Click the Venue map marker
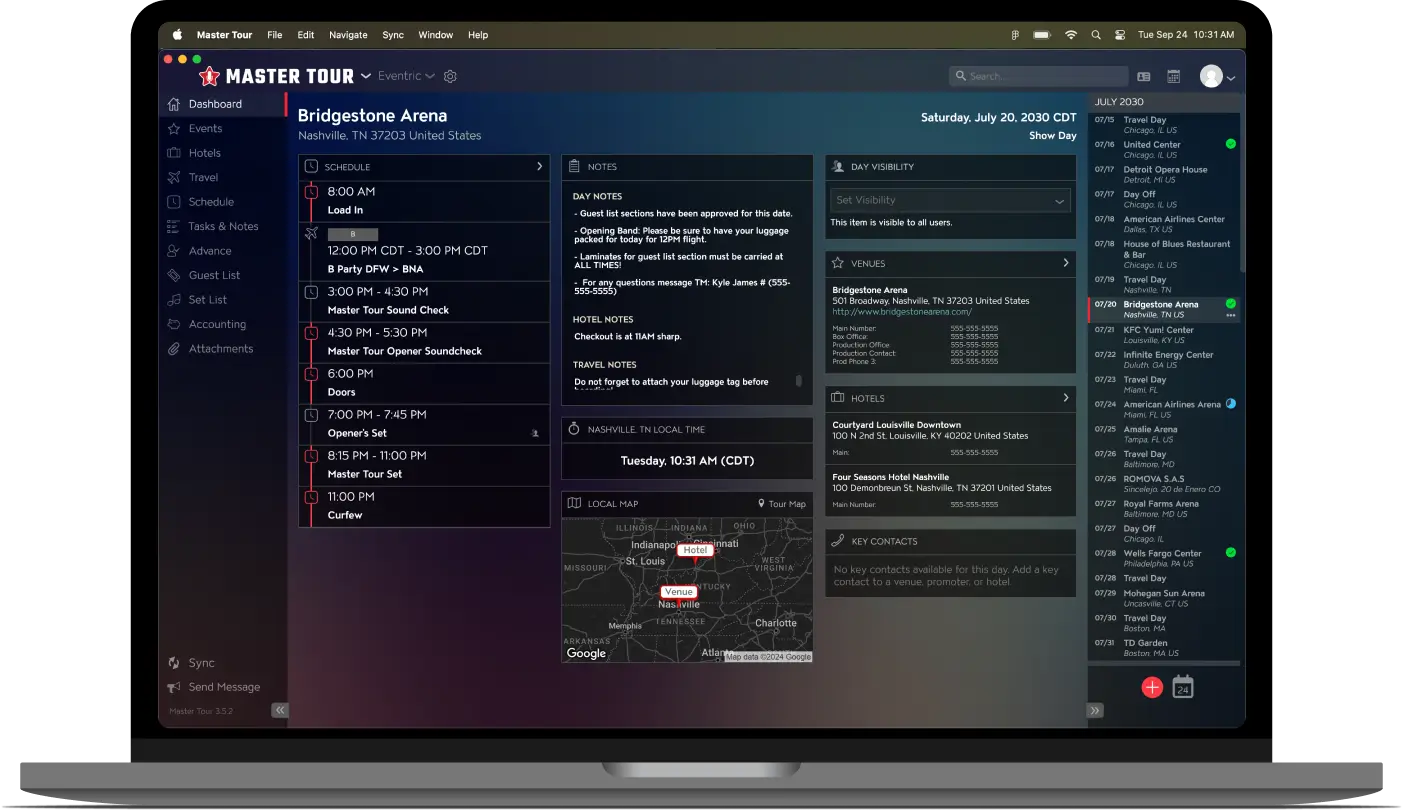Image resolution: width=1403 pixels, height=811 pixels. 678,593
